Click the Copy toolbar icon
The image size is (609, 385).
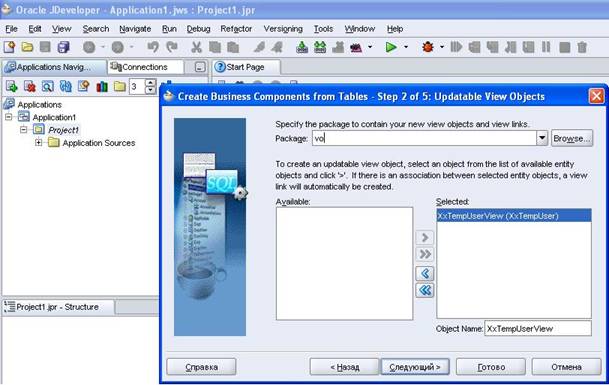(215, 47)
